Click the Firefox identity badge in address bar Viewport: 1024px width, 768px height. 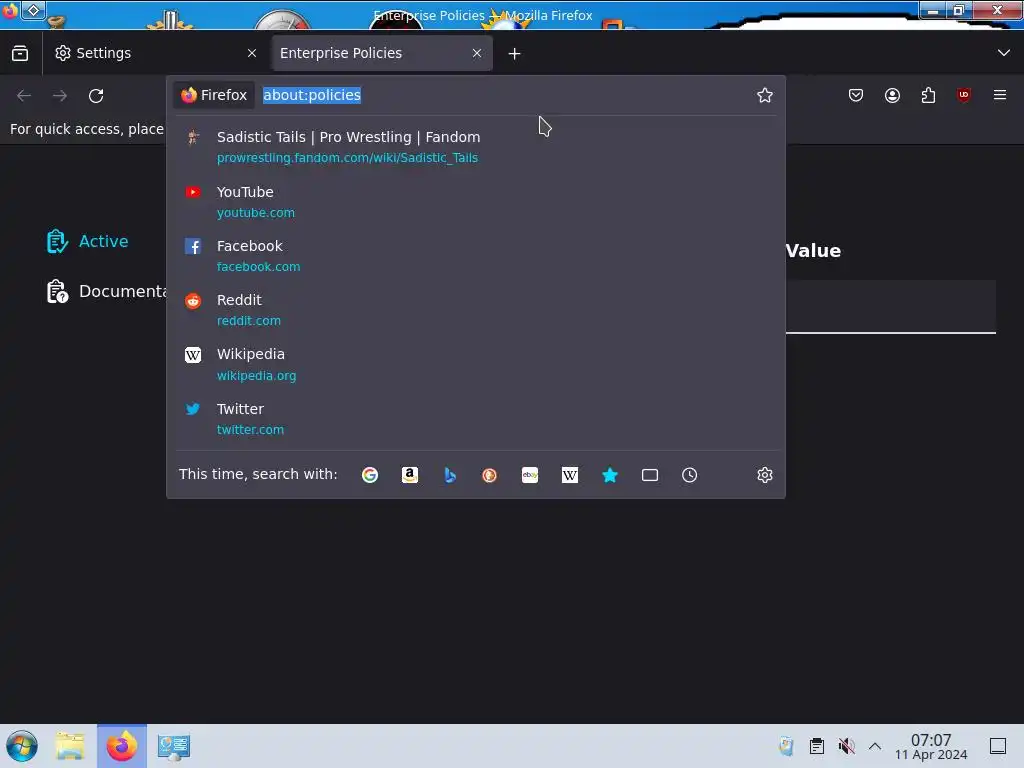coord(214,95)
